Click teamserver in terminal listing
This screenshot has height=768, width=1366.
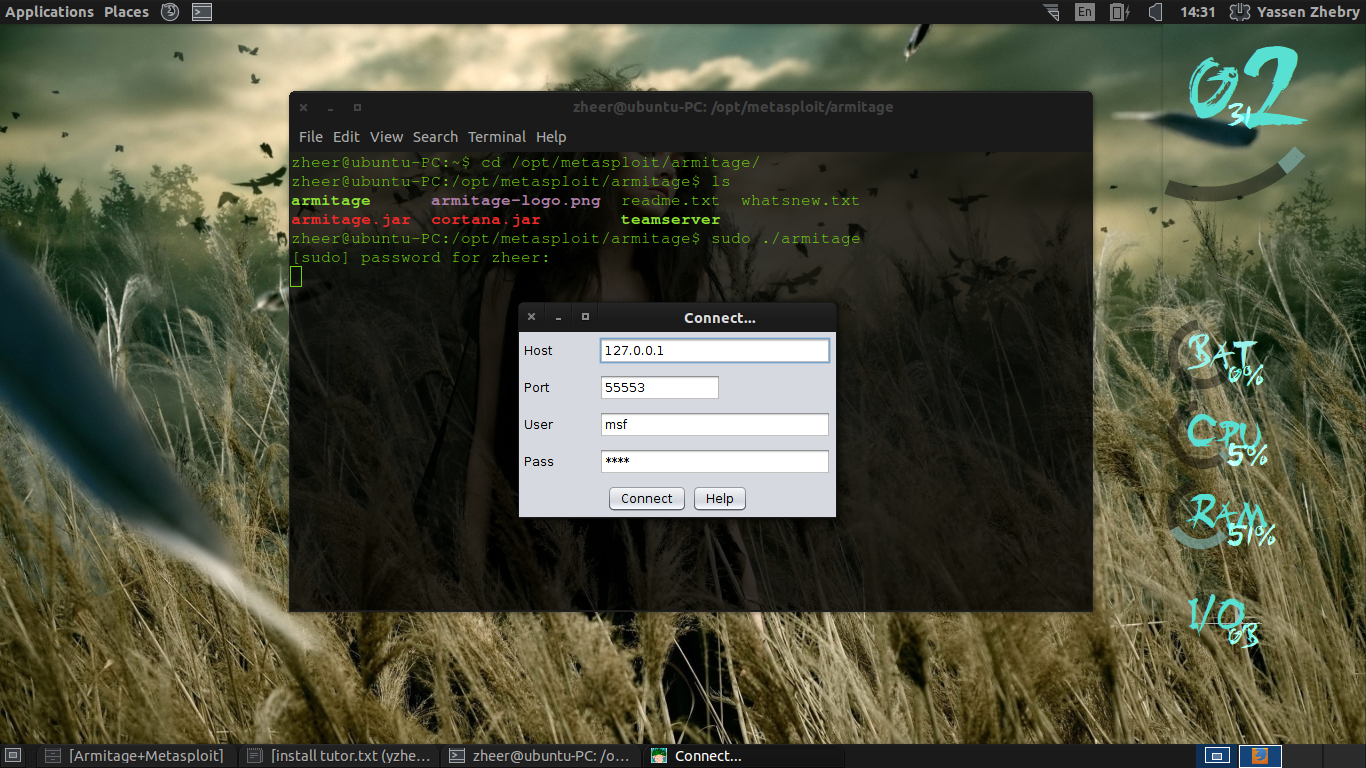(670, 220)
